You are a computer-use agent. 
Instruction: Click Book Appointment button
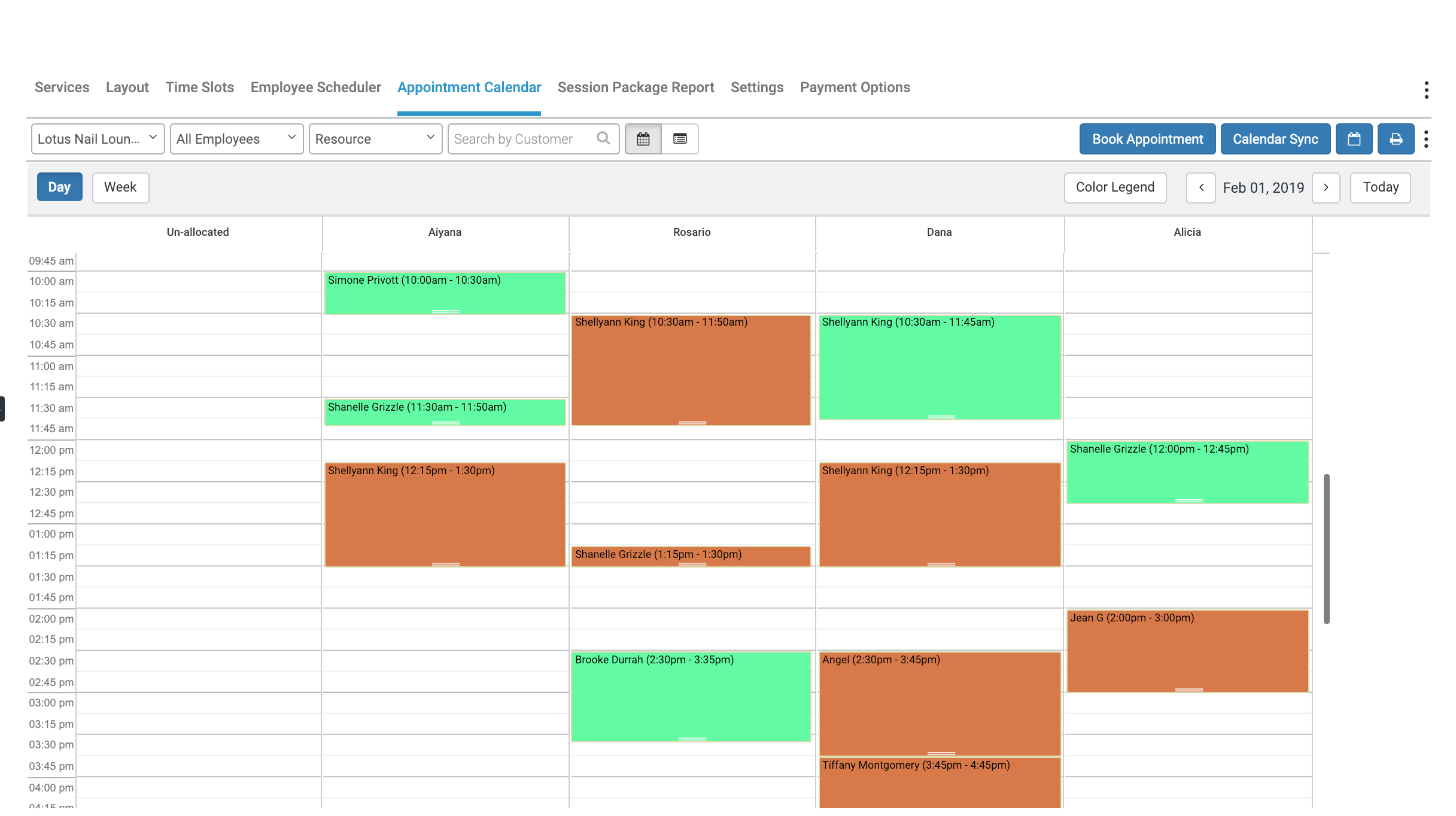[1147, 139]
